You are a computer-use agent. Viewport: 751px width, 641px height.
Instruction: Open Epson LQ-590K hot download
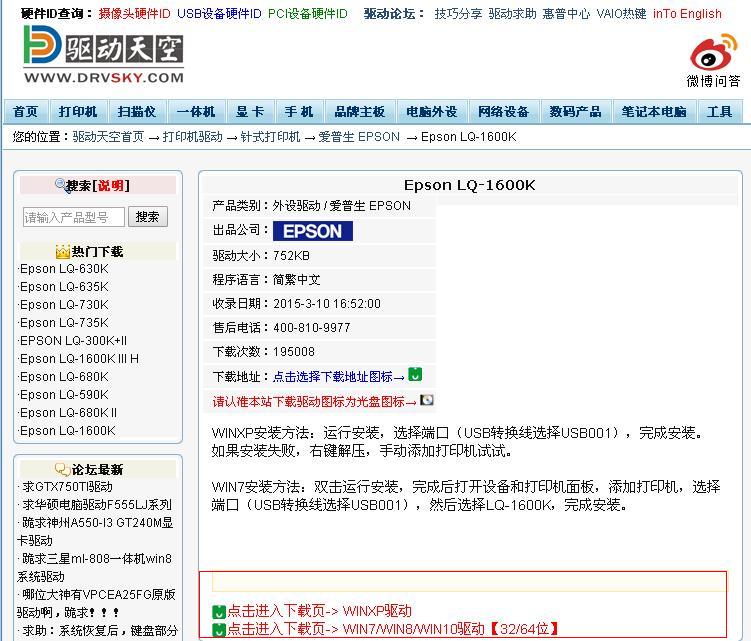pos(64,395)
